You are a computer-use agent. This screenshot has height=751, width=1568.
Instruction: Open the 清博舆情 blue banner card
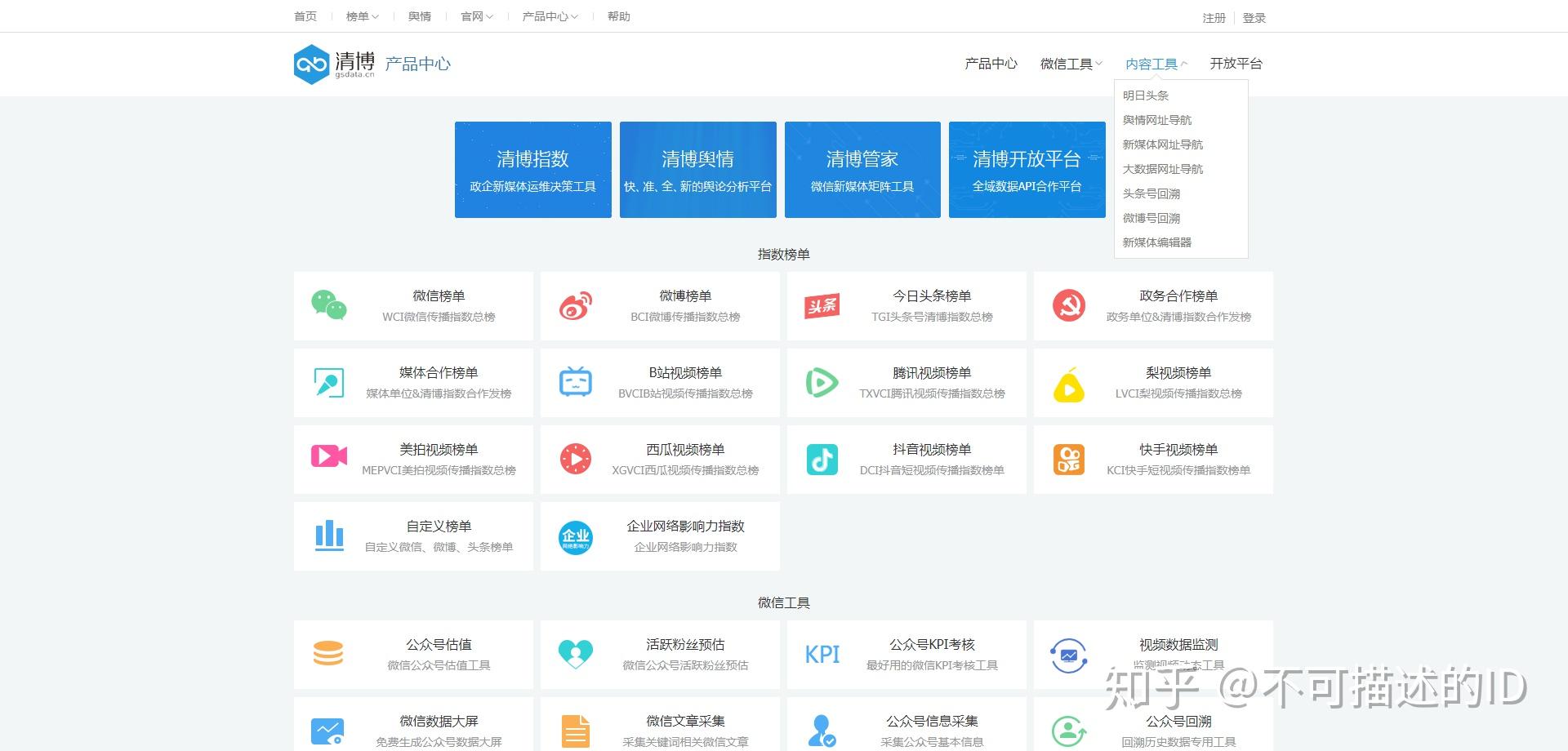(698, 170)
